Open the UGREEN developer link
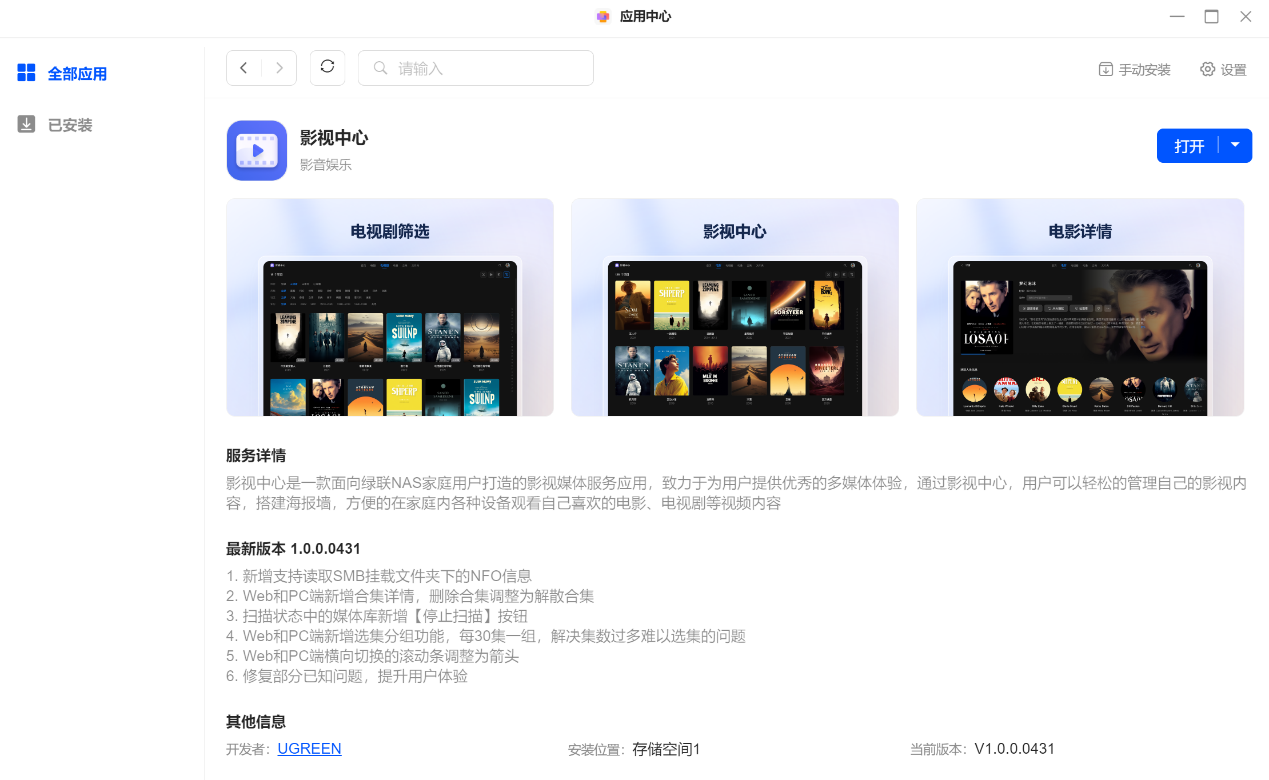1269x780 pixels. tap(310, 748)
